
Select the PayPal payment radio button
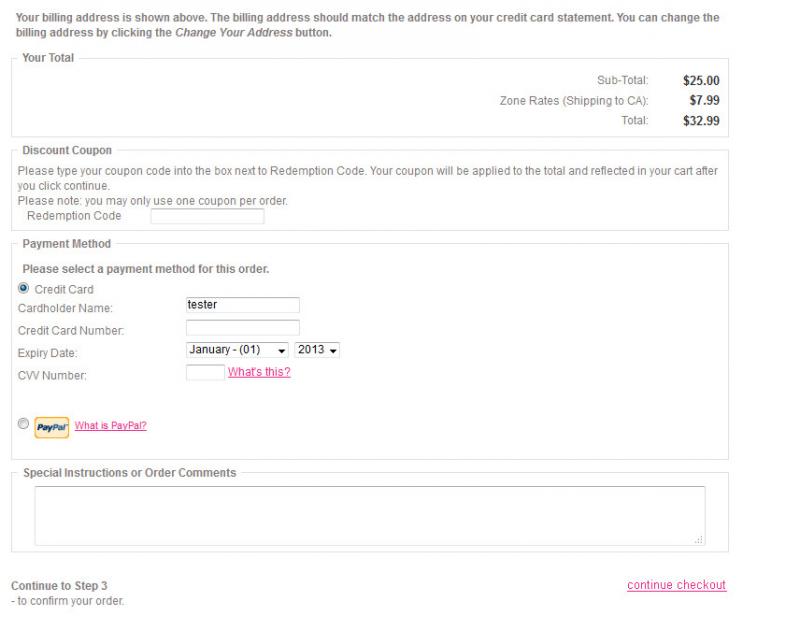click(x=23, y=423)
